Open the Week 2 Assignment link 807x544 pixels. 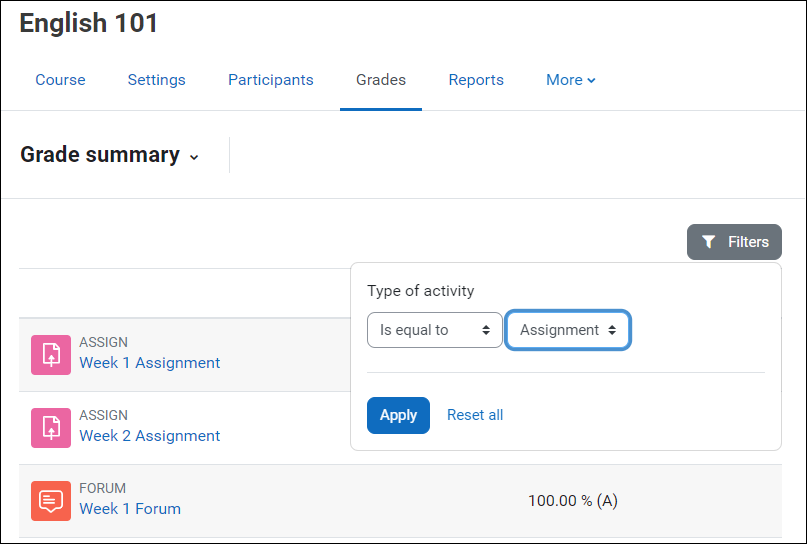pyautogui.click(x=149, y=436)
